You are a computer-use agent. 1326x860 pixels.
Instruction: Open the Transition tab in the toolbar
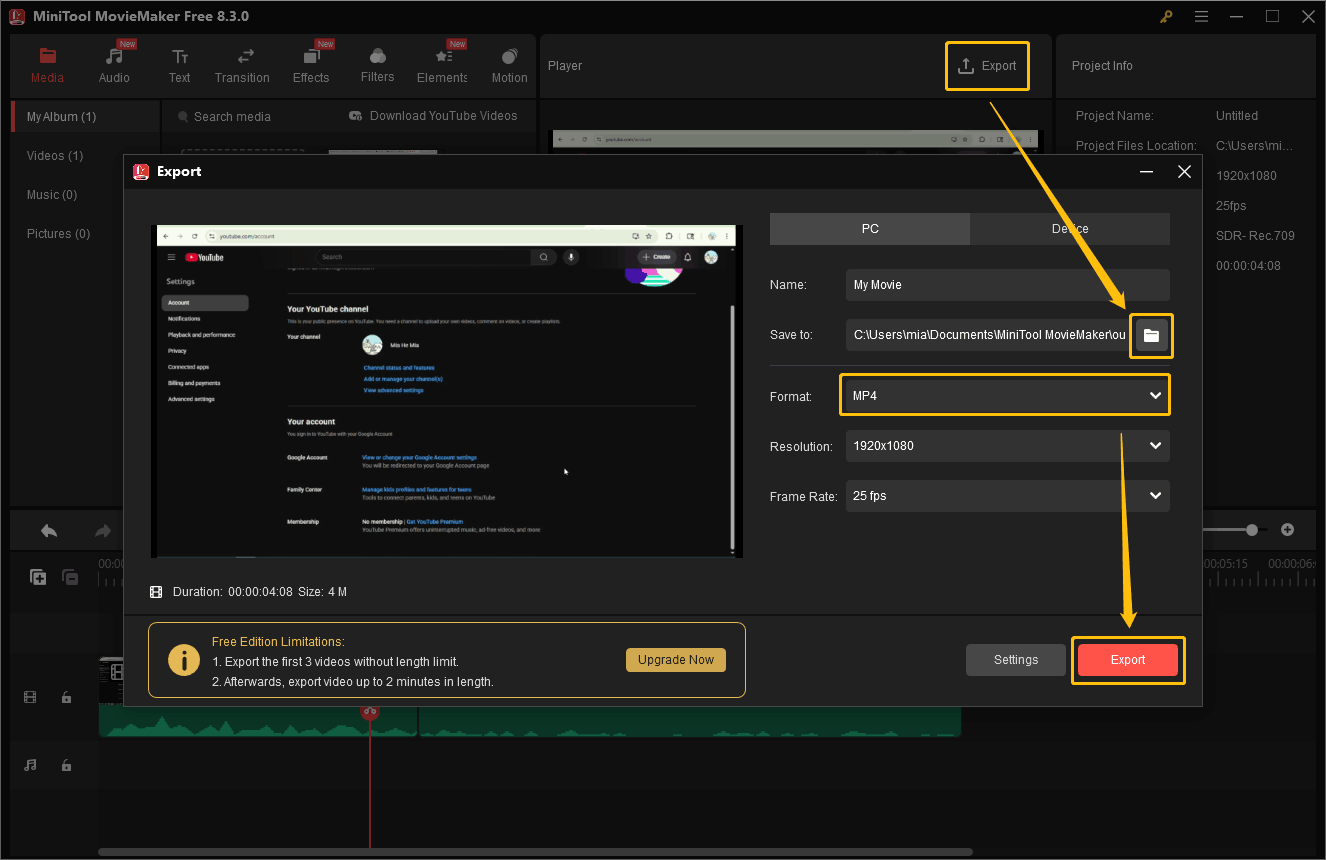coord(242,66)
